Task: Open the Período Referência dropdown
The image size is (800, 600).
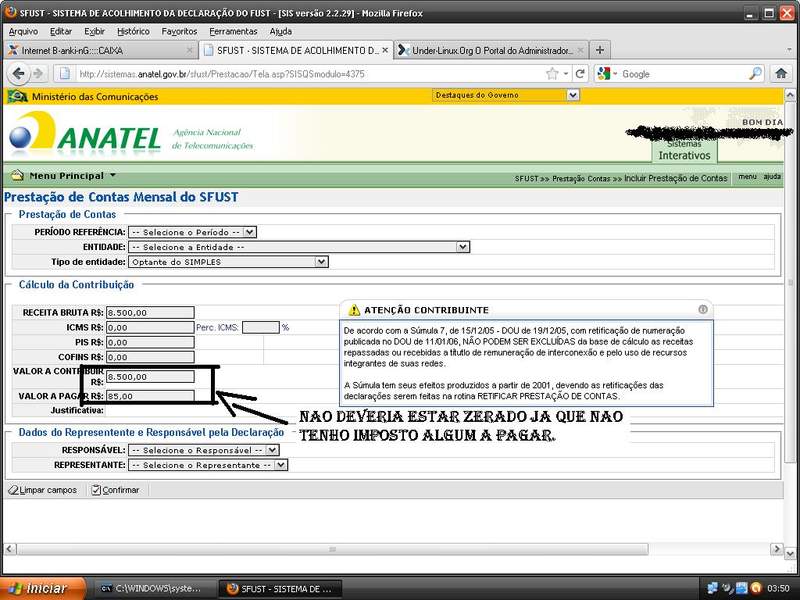Action: point(192,232)
